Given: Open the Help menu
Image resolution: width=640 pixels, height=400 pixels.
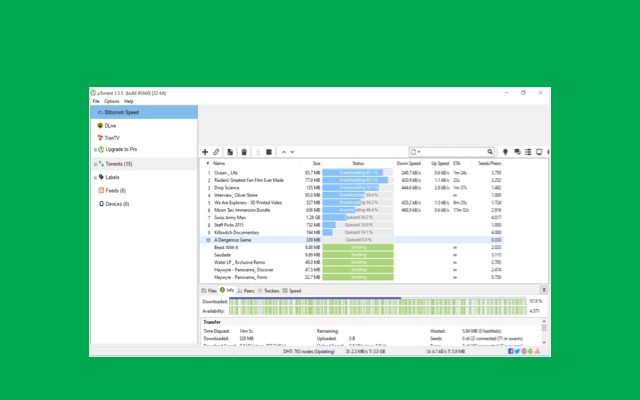Looking at the screenshot, I should pos(129,101).
